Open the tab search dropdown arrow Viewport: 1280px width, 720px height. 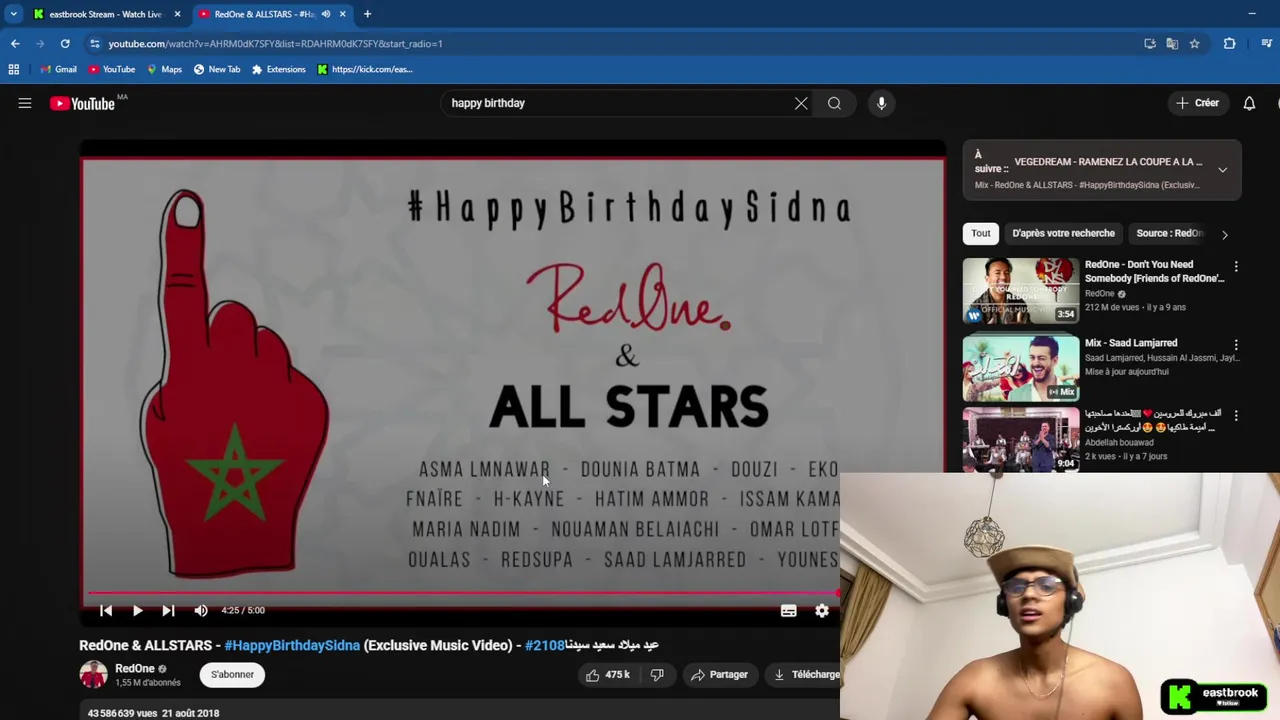(13, 14)
